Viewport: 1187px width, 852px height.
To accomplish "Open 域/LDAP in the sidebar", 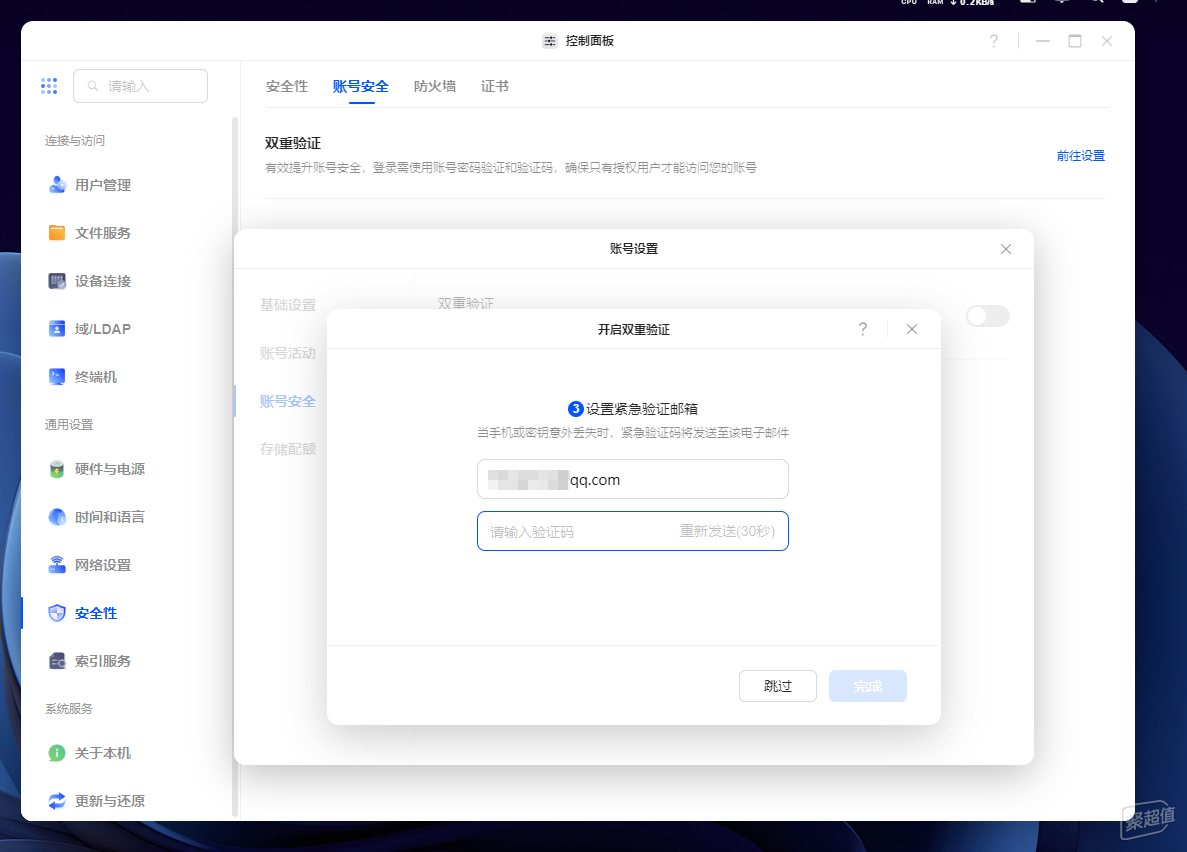I will pos(103,329).
